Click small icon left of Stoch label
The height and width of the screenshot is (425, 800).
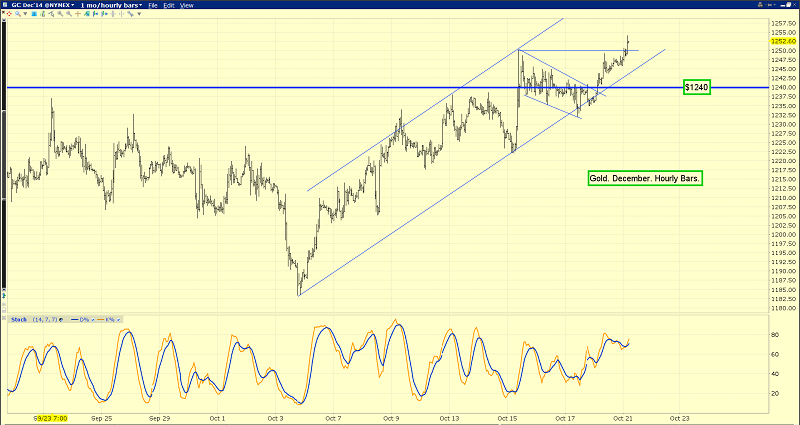[x=4, y=318]
